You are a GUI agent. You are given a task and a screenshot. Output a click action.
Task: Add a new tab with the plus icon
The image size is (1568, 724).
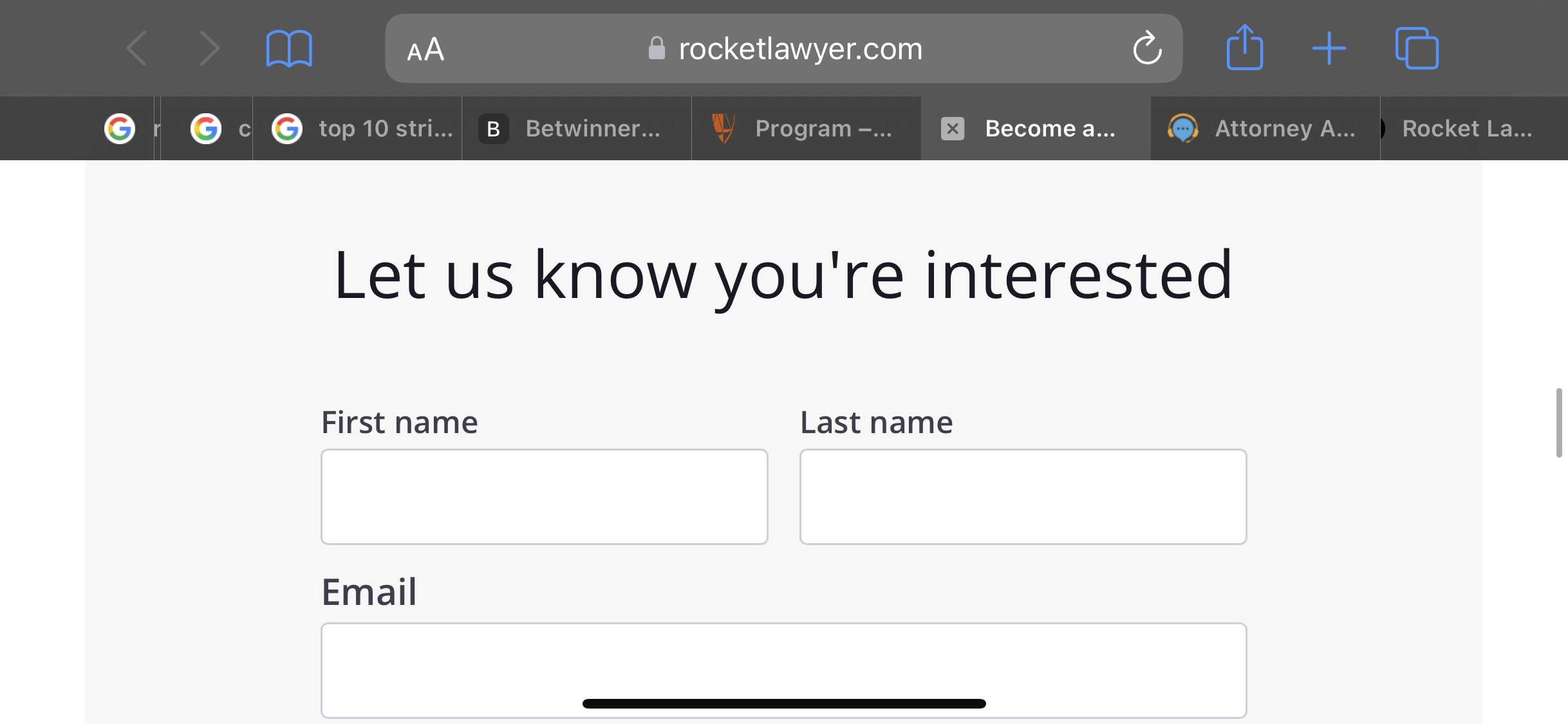1329,48
